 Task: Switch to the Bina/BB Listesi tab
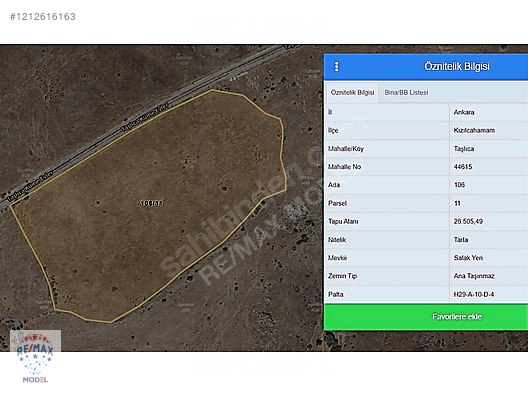point(406,92)
